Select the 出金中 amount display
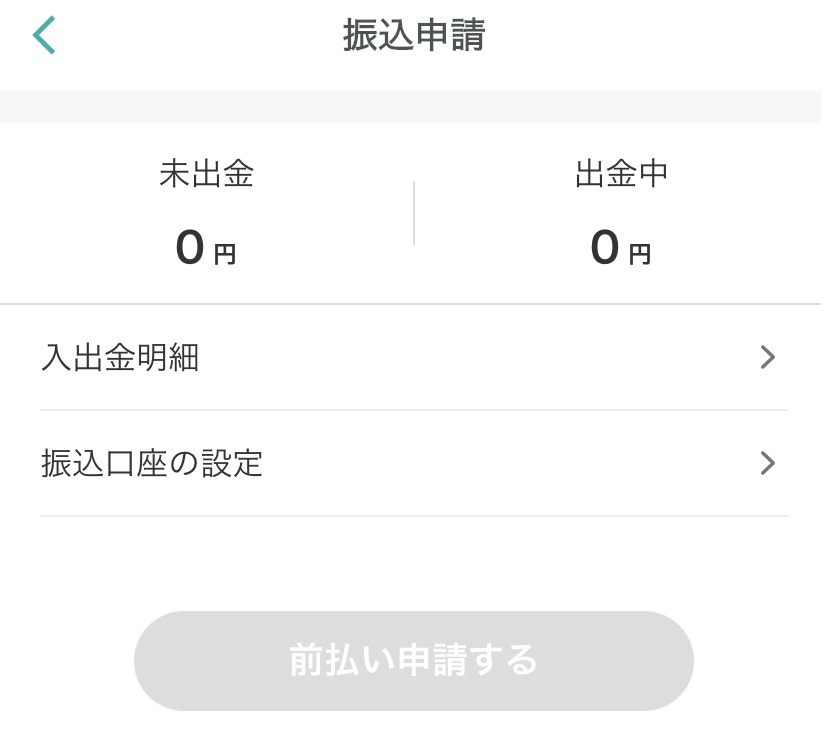The width and height of the screenshot is (829, 737). (621, 248)
